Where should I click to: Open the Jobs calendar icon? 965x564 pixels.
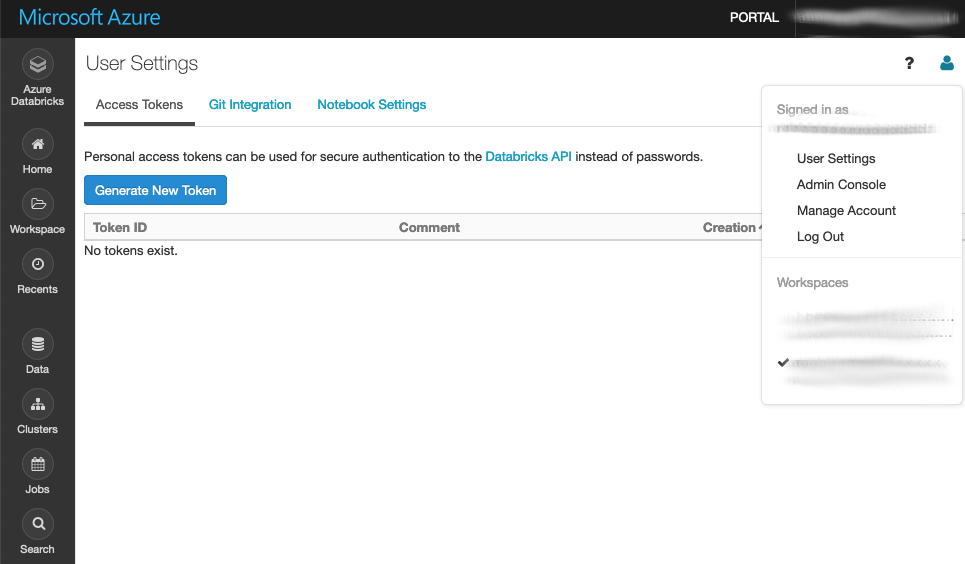point(38,464)
